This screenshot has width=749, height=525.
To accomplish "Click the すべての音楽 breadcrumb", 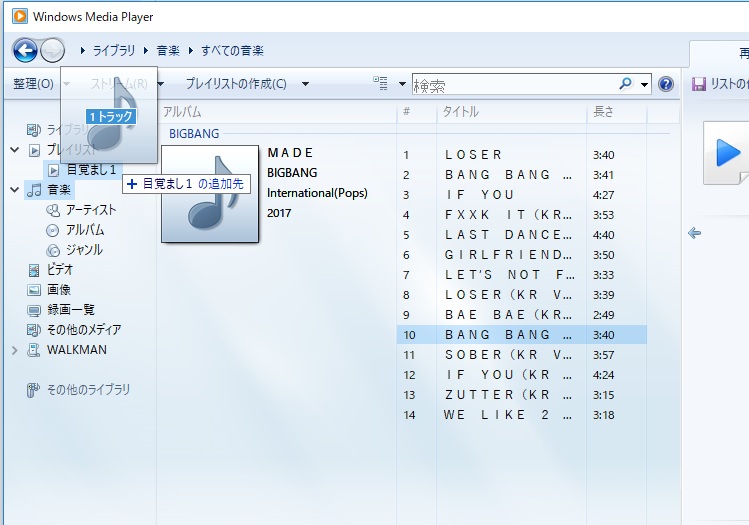I will [232, 50].
